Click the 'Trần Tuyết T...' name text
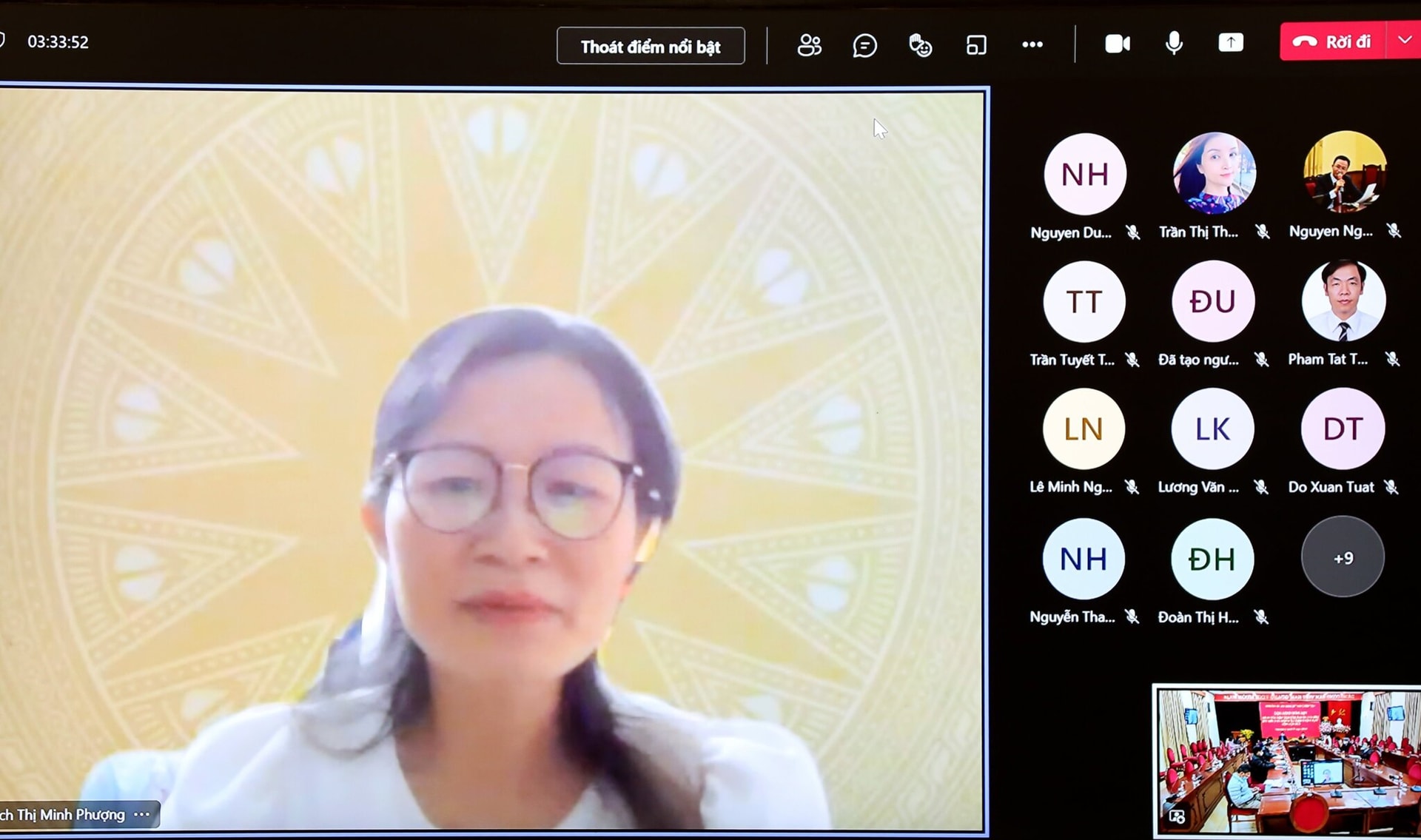 click(x=1072, y=360)
